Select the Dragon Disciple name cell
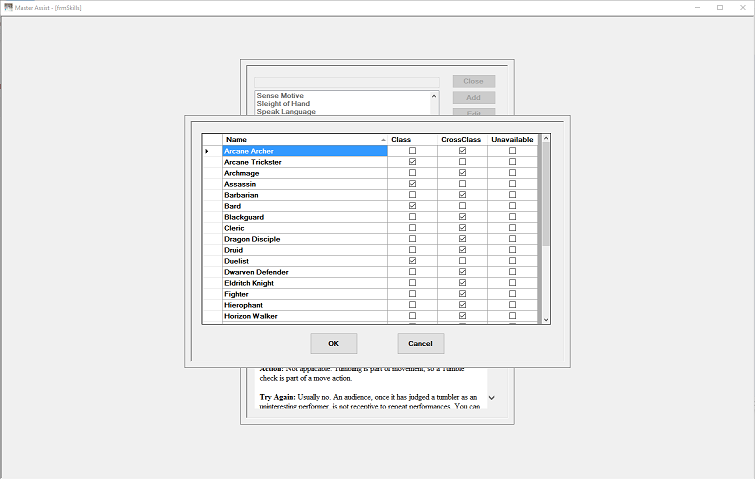 coord(305,239)
